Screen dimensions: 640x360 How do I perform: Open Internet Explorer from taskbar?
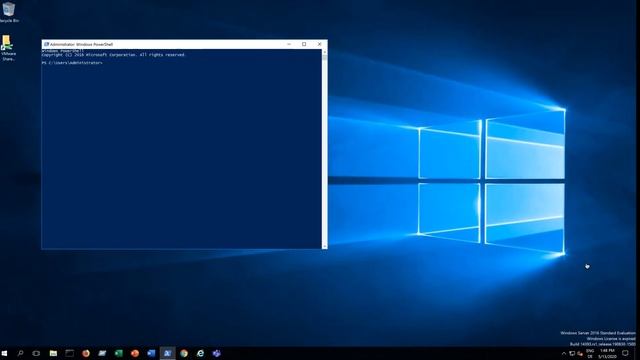pyautogui.click(x=200, y=353)
